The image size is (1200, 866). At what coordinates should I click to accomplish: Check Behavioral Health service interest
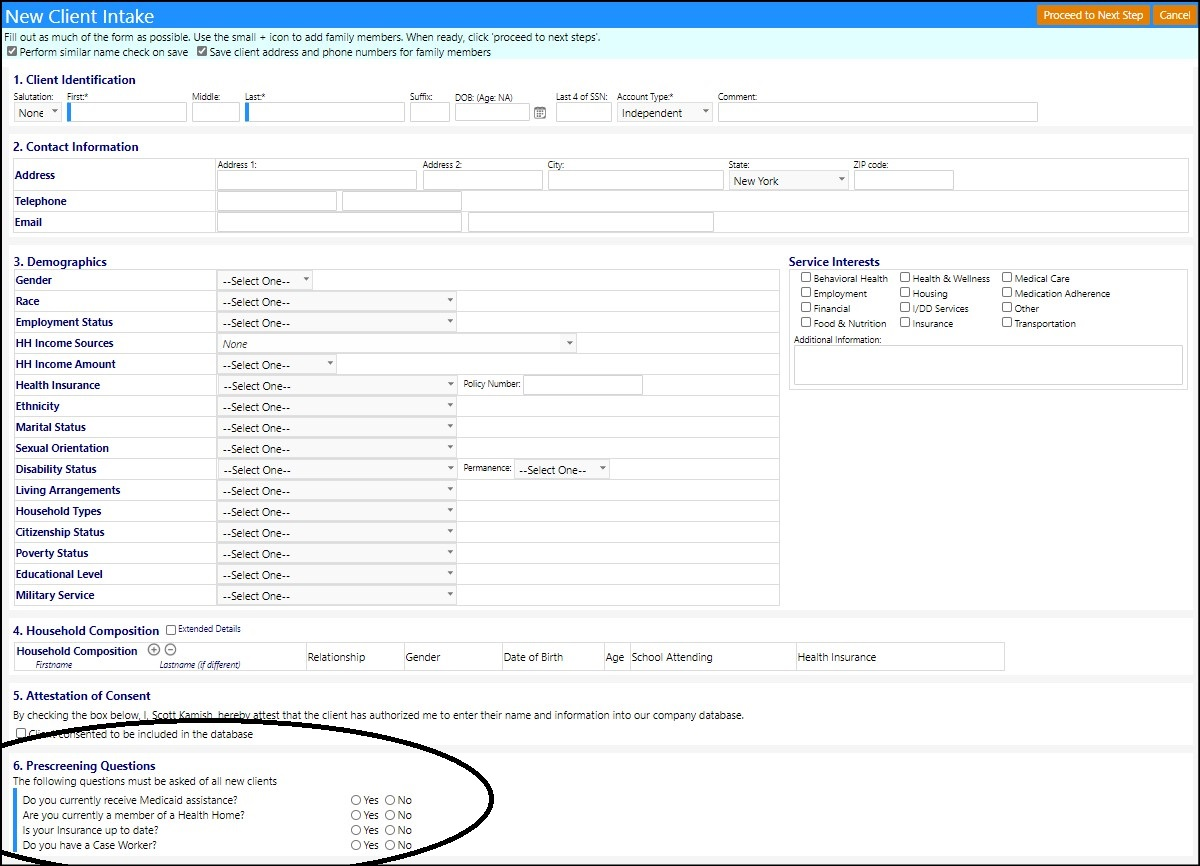click(806, 278)
